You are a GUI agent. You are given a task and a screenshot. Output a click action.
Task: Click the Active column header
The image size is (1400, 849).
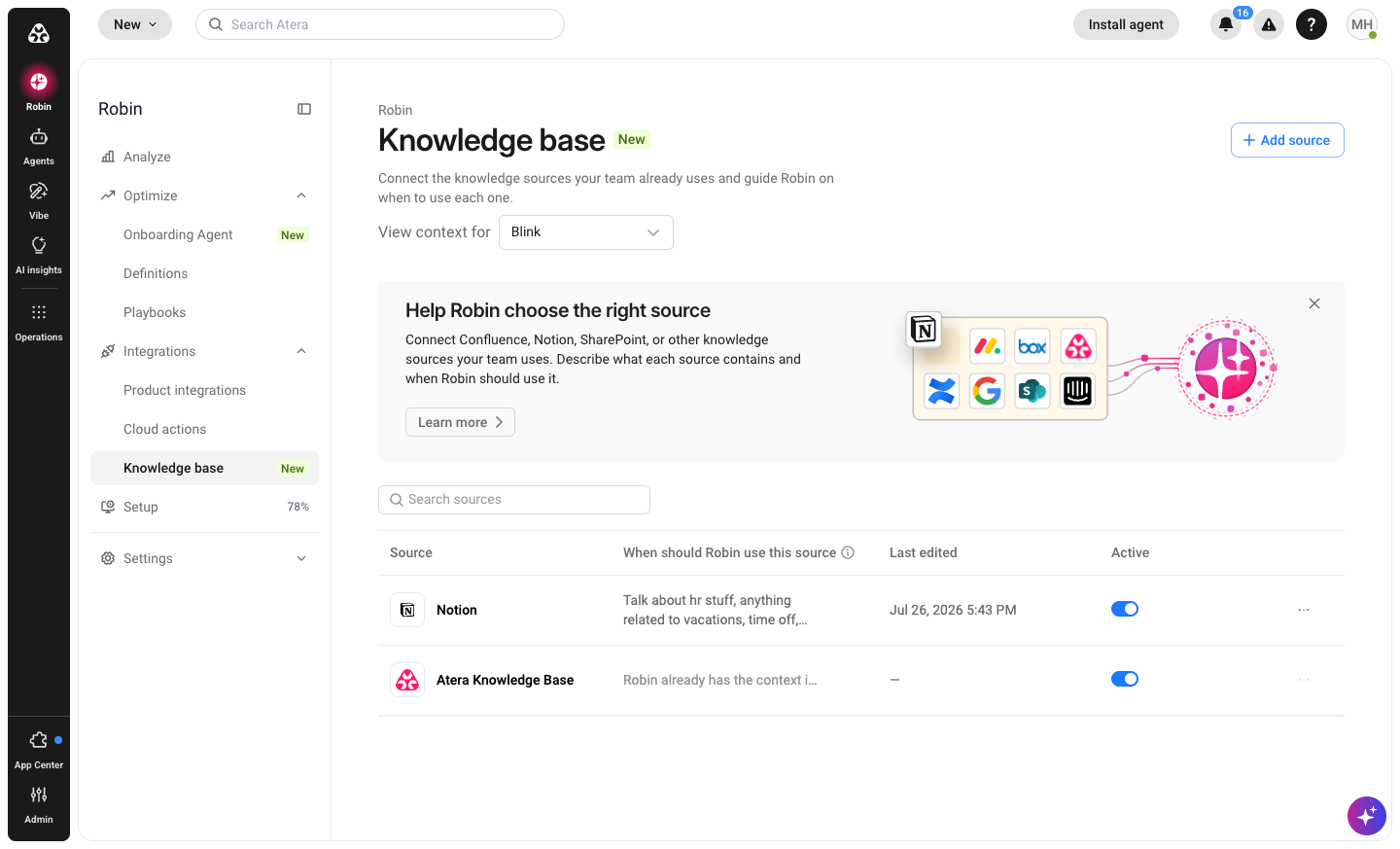[1130, 552]
